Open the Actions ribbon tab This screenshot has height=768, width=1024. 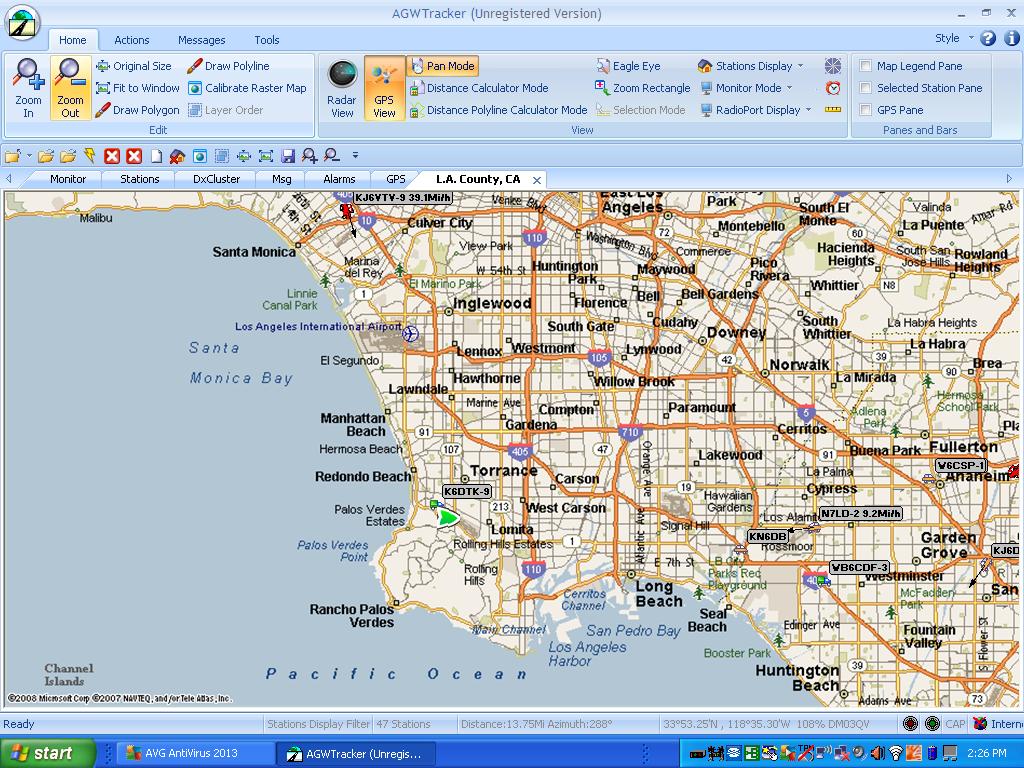coord(132,40)
